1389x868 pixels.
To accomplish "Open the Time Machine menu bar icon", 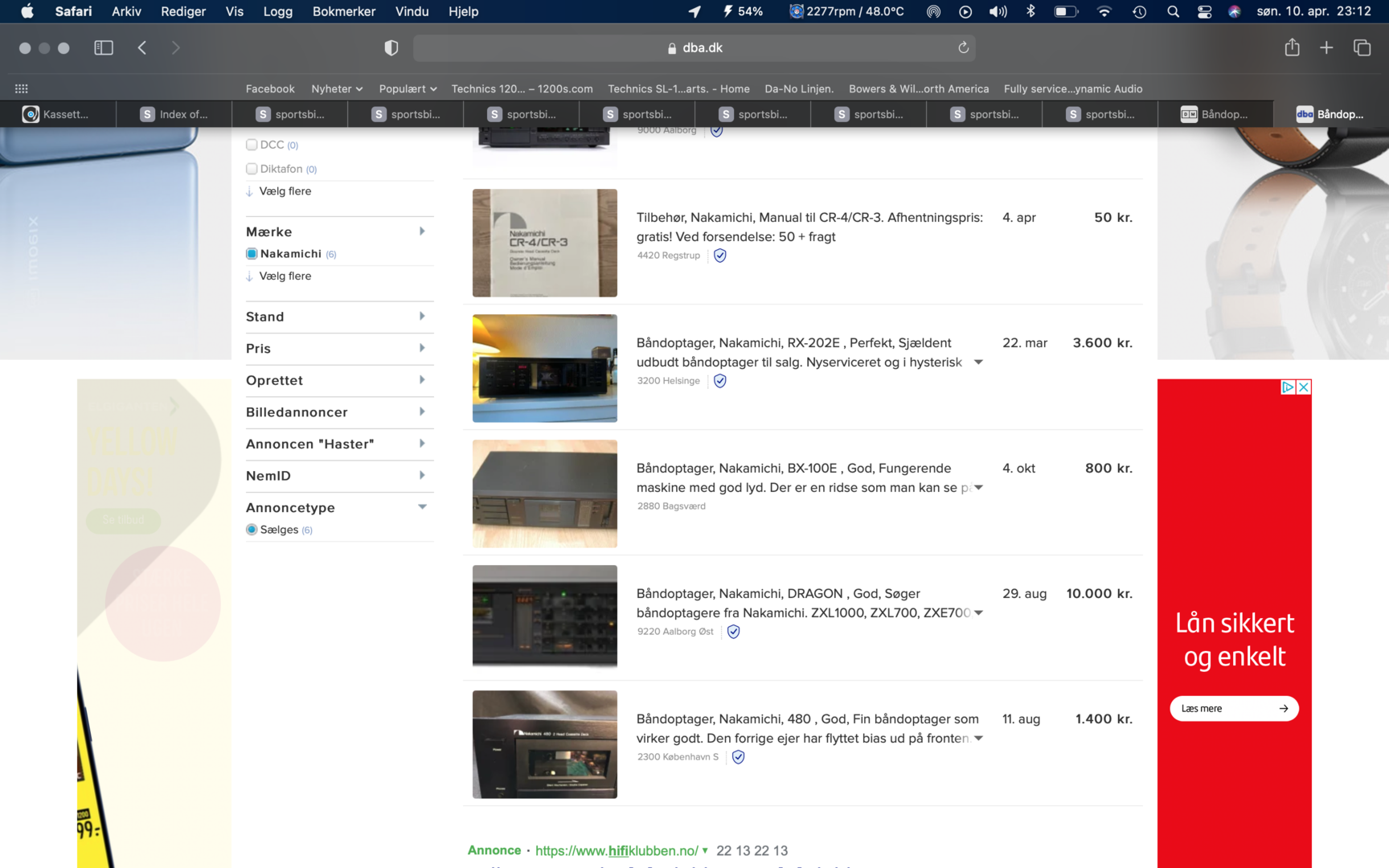I will (1139, 11).
